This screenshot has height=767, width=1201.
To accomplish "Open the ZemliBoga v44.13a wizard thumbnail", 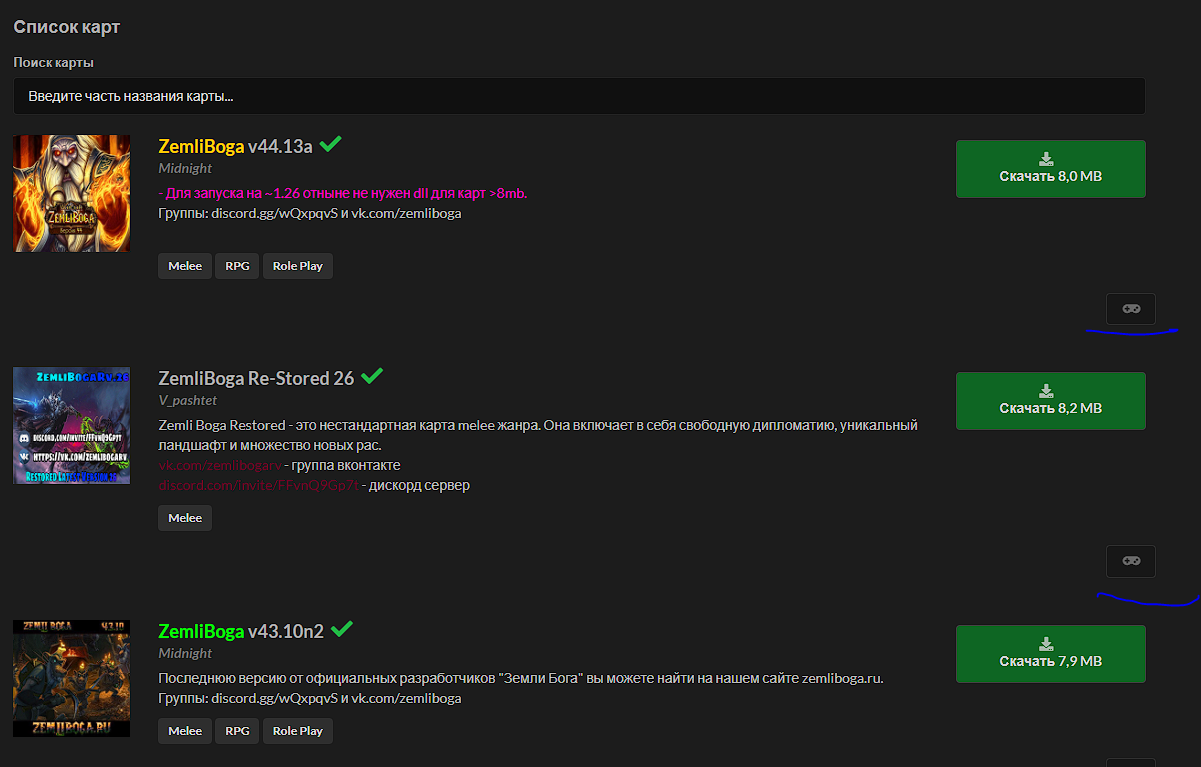I will coord(72,193).
